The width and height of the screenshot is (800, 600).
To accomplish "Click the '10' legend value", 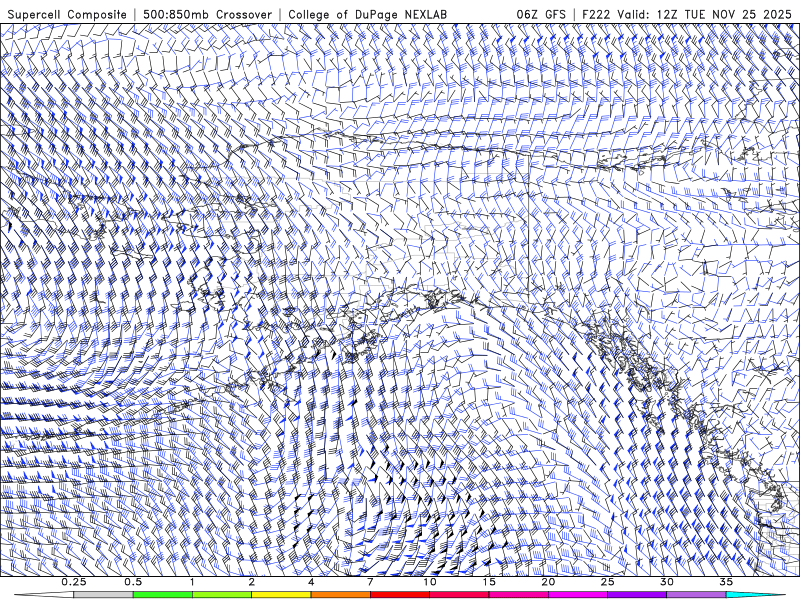I will click(430, 582).
